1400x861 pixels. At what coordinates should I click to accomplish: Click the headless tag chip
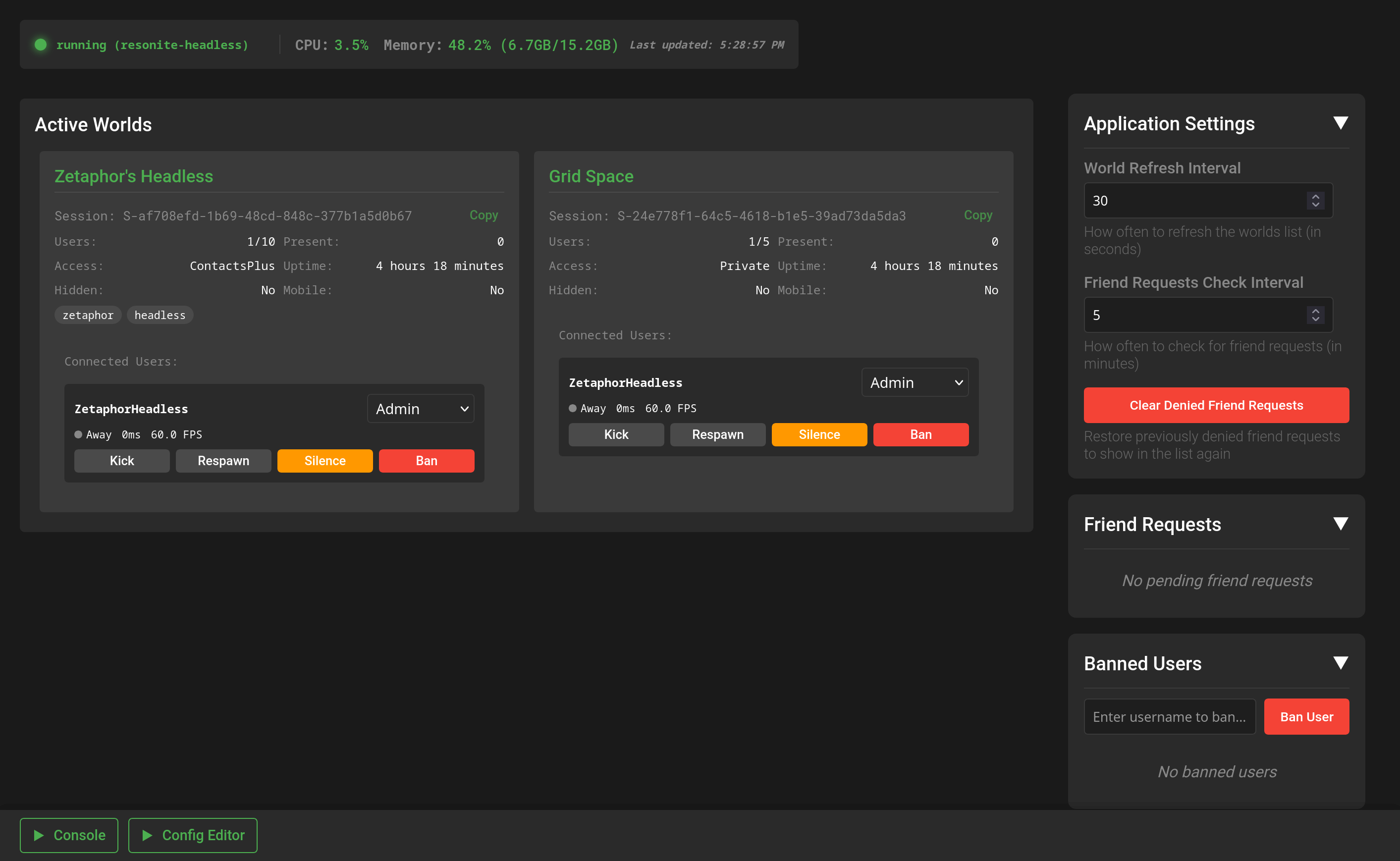(160, 315)
